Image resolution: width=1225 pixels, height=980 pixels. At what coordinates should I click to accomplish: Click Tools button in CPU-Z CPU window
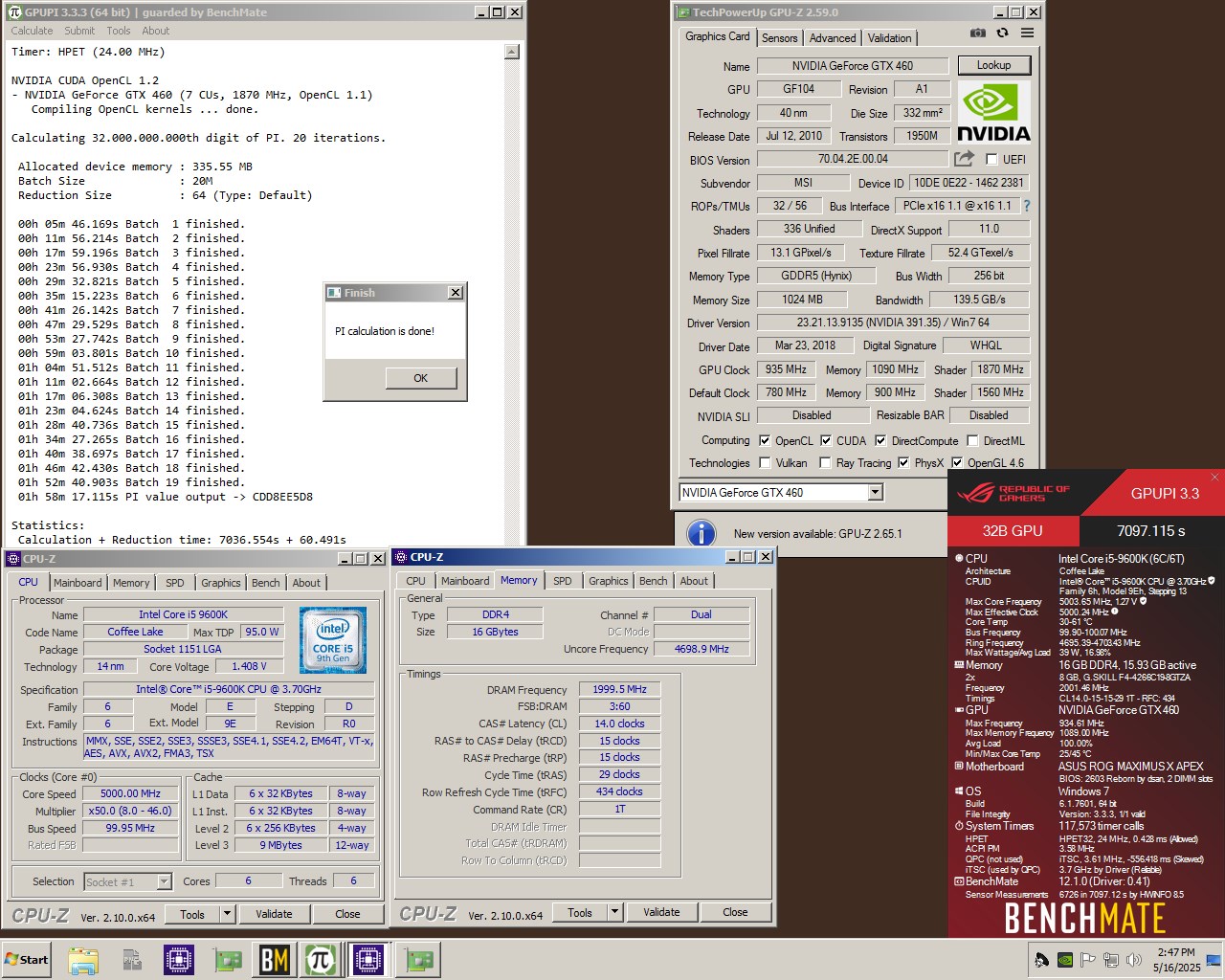(192, 914)
